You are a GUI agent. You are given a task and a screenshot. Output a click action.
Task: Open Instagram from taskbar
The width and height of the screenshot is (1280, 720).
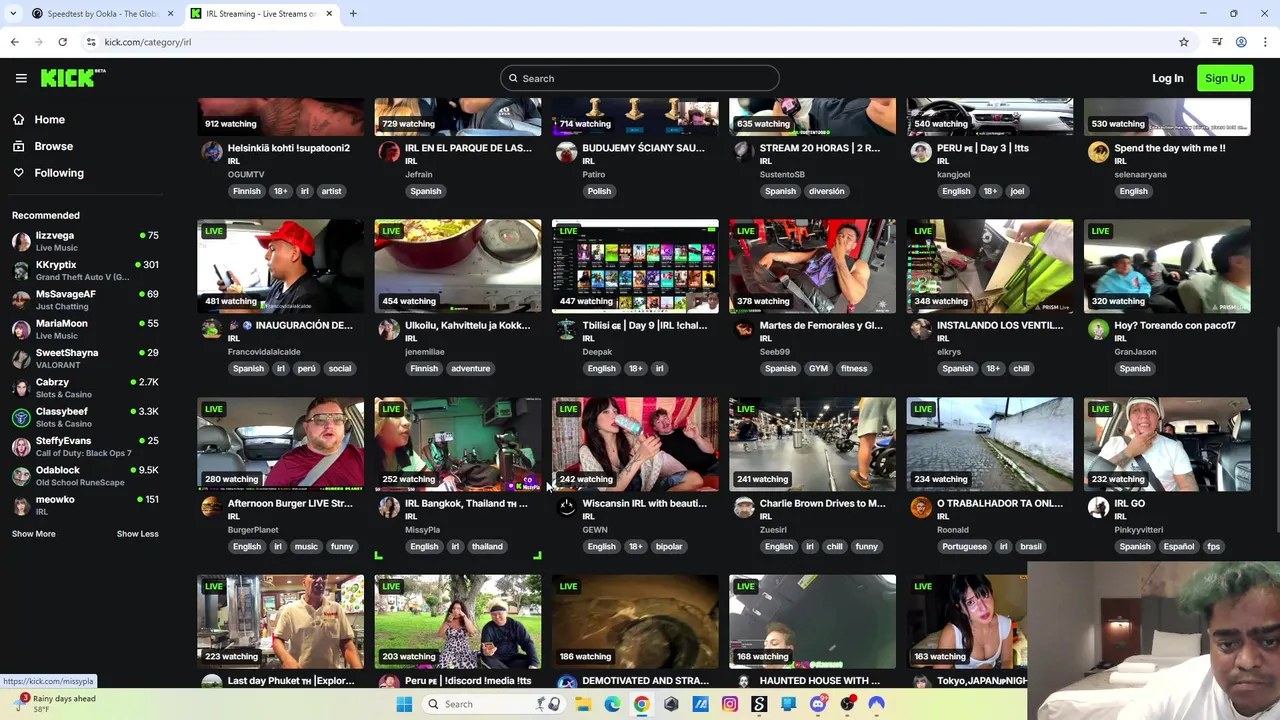(x=730, y=704)
